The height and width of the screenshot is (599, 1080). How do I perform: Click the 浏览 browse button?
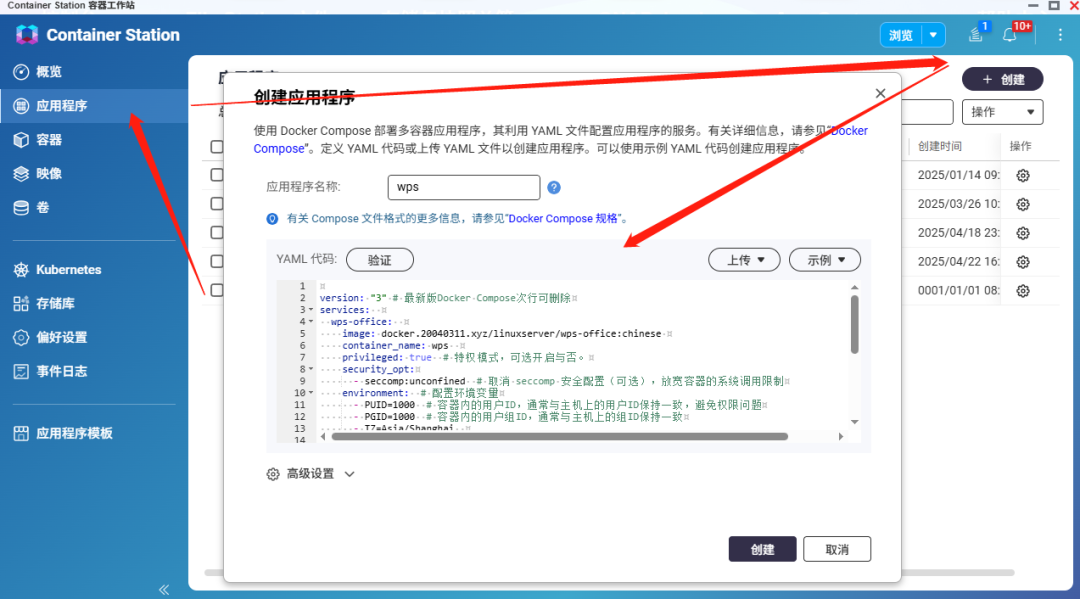click(x=901, y=35)
